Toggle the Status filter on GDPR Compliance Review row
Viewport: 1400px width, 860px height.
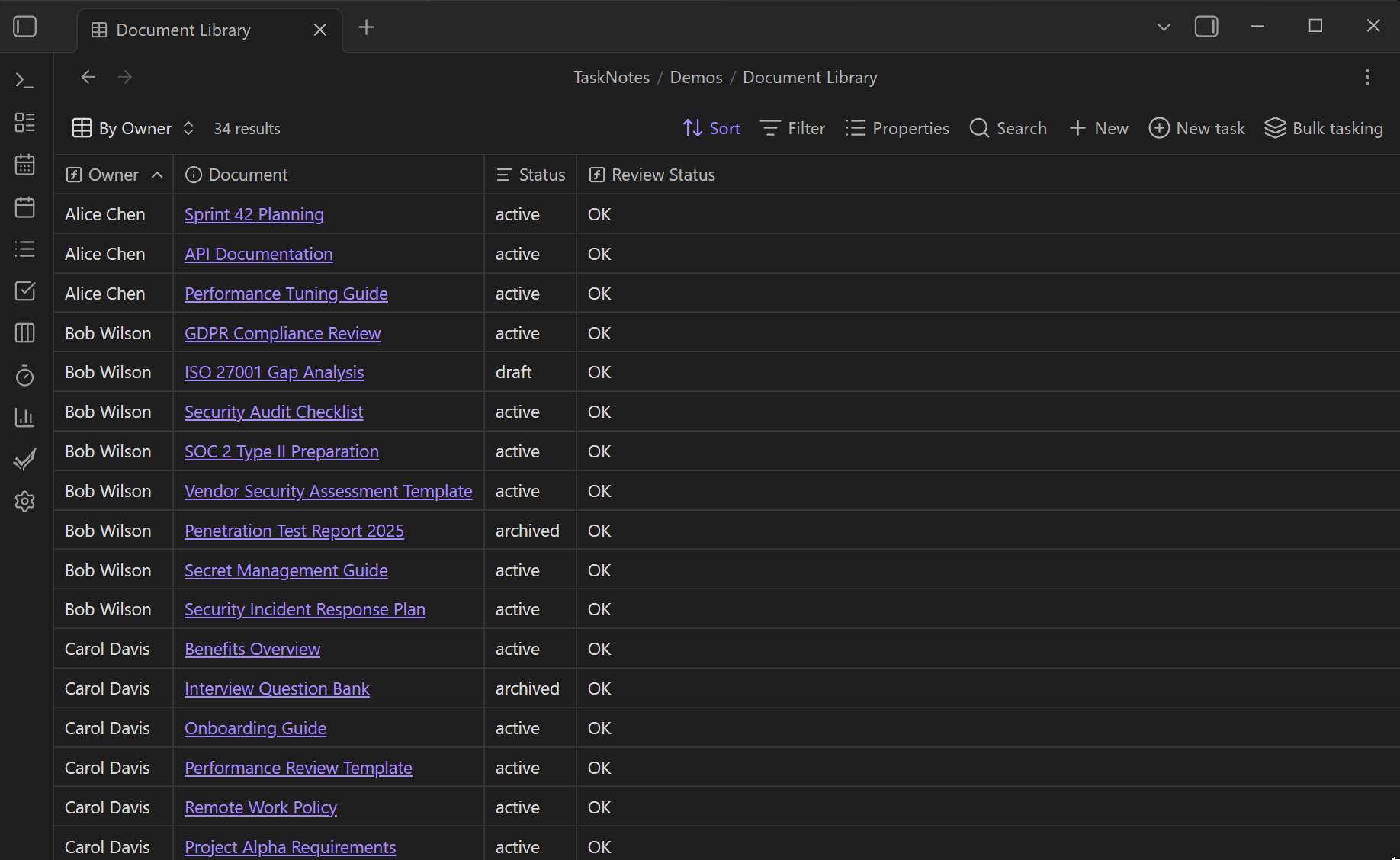click(517, 332)
